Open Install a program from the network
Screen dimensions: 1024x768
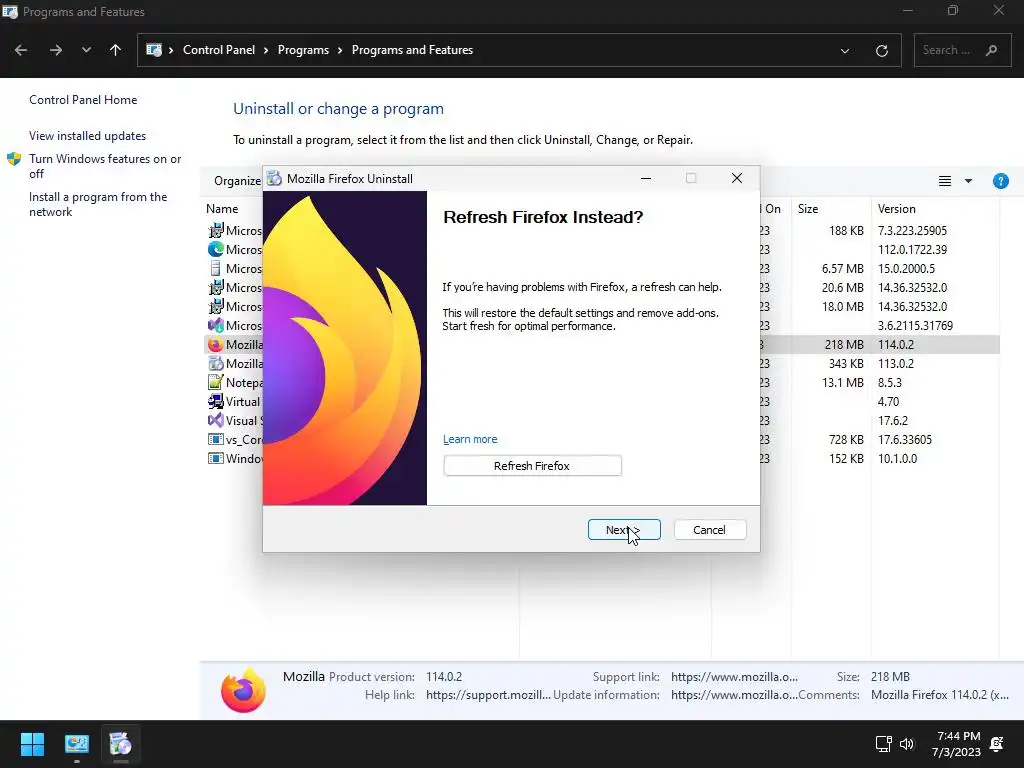98,204
